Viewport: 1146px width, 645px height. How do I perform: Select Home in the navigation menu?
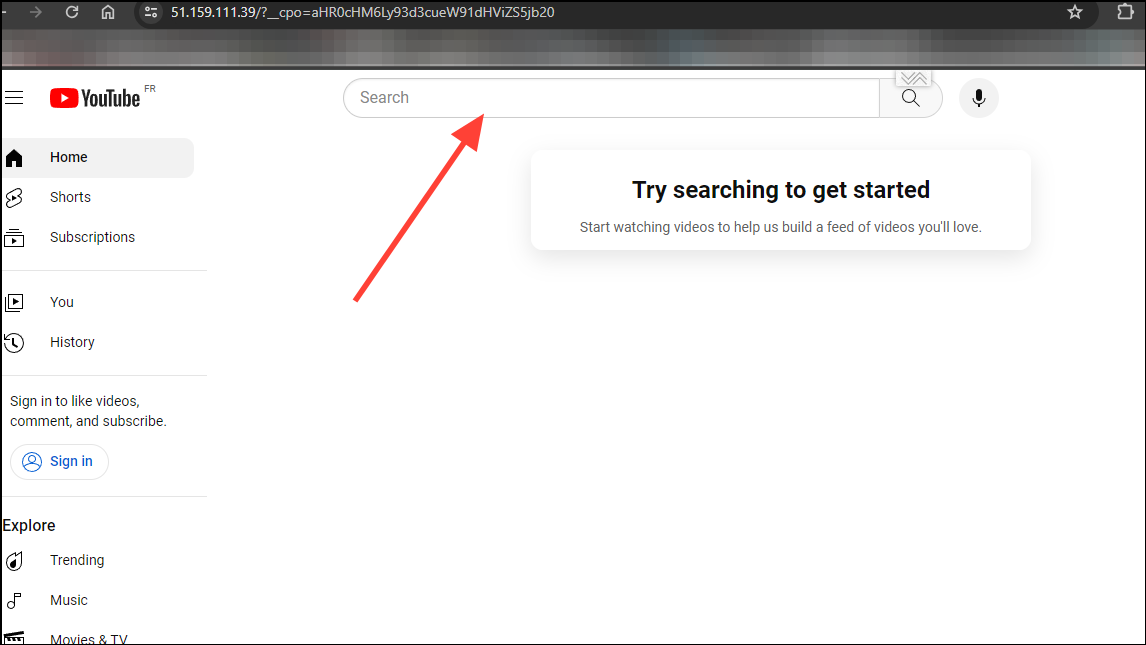coord(68,157)
